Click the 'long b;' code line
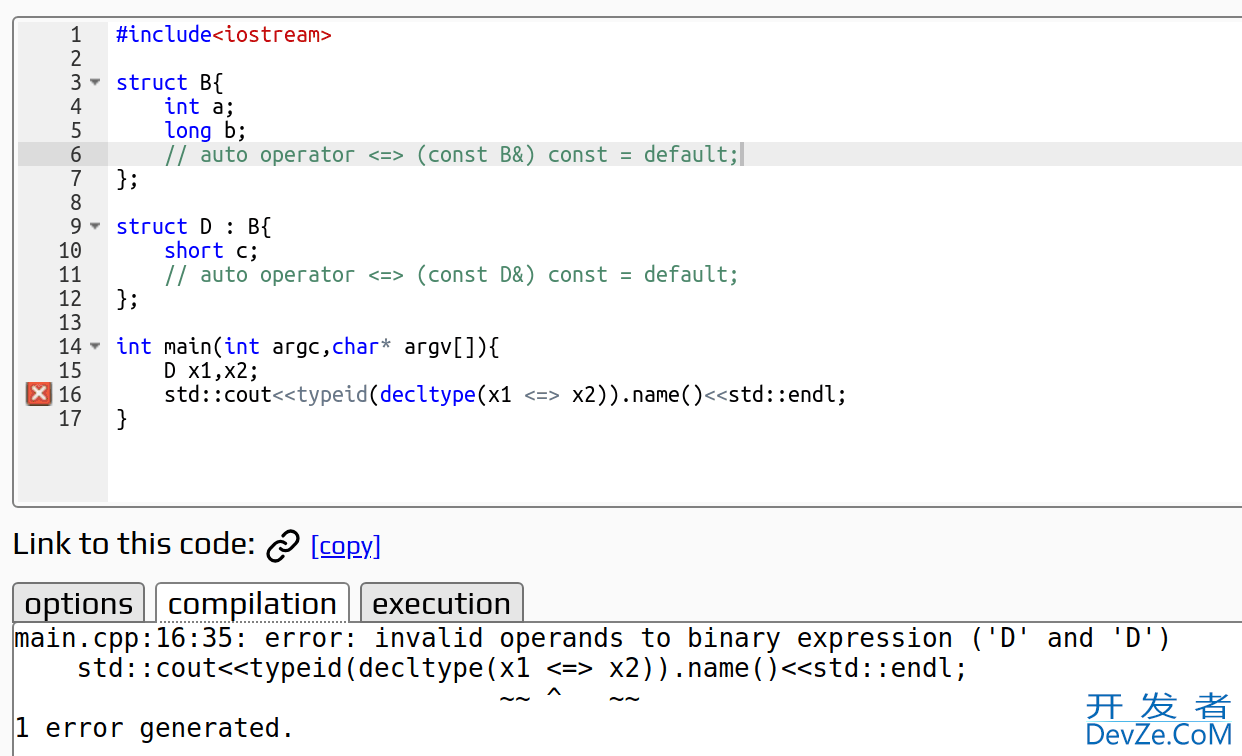This screenshot has height=756, width=1242. 205,130
